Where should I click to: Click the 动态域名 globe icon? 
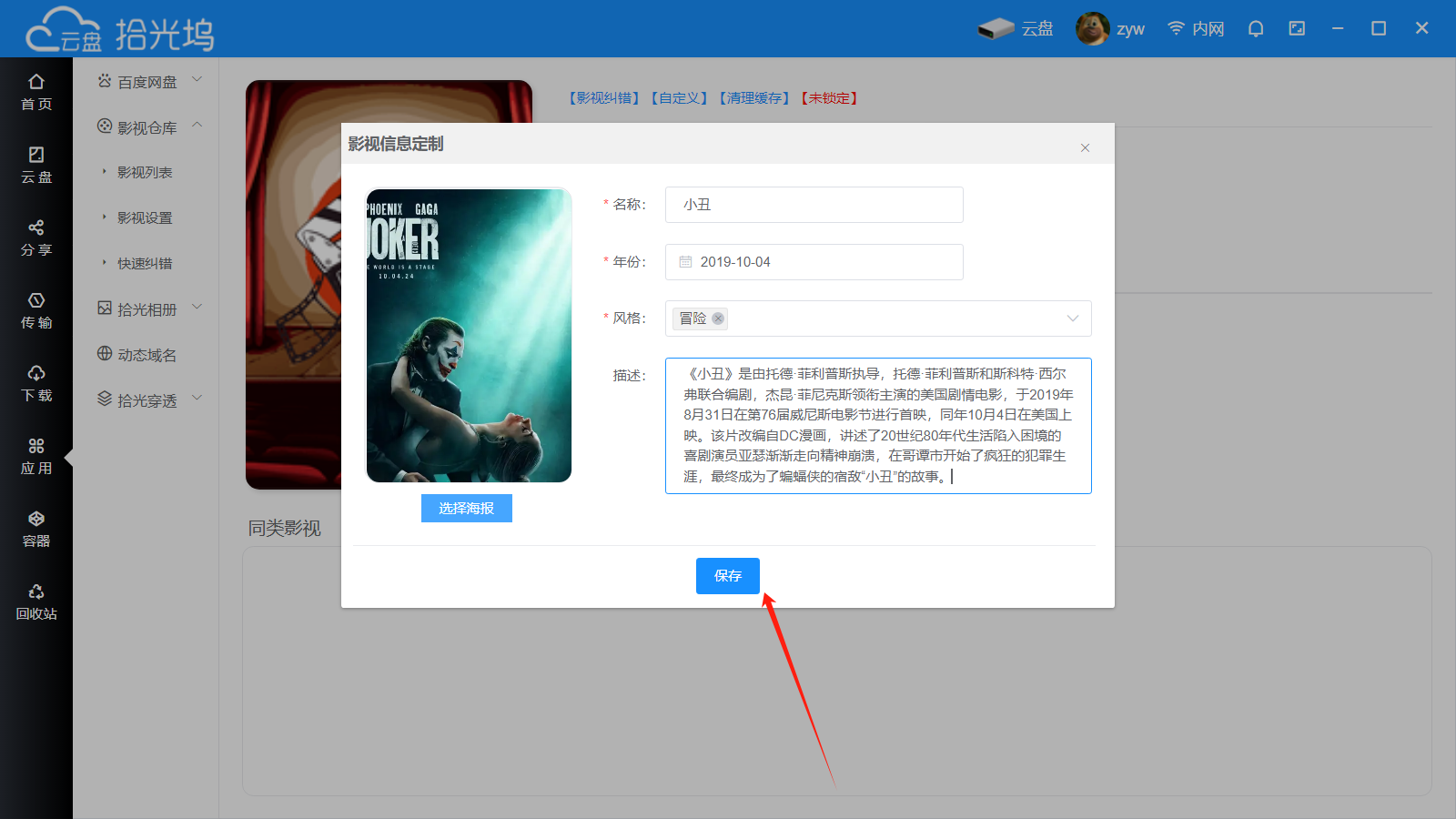(x=105, y=354)
